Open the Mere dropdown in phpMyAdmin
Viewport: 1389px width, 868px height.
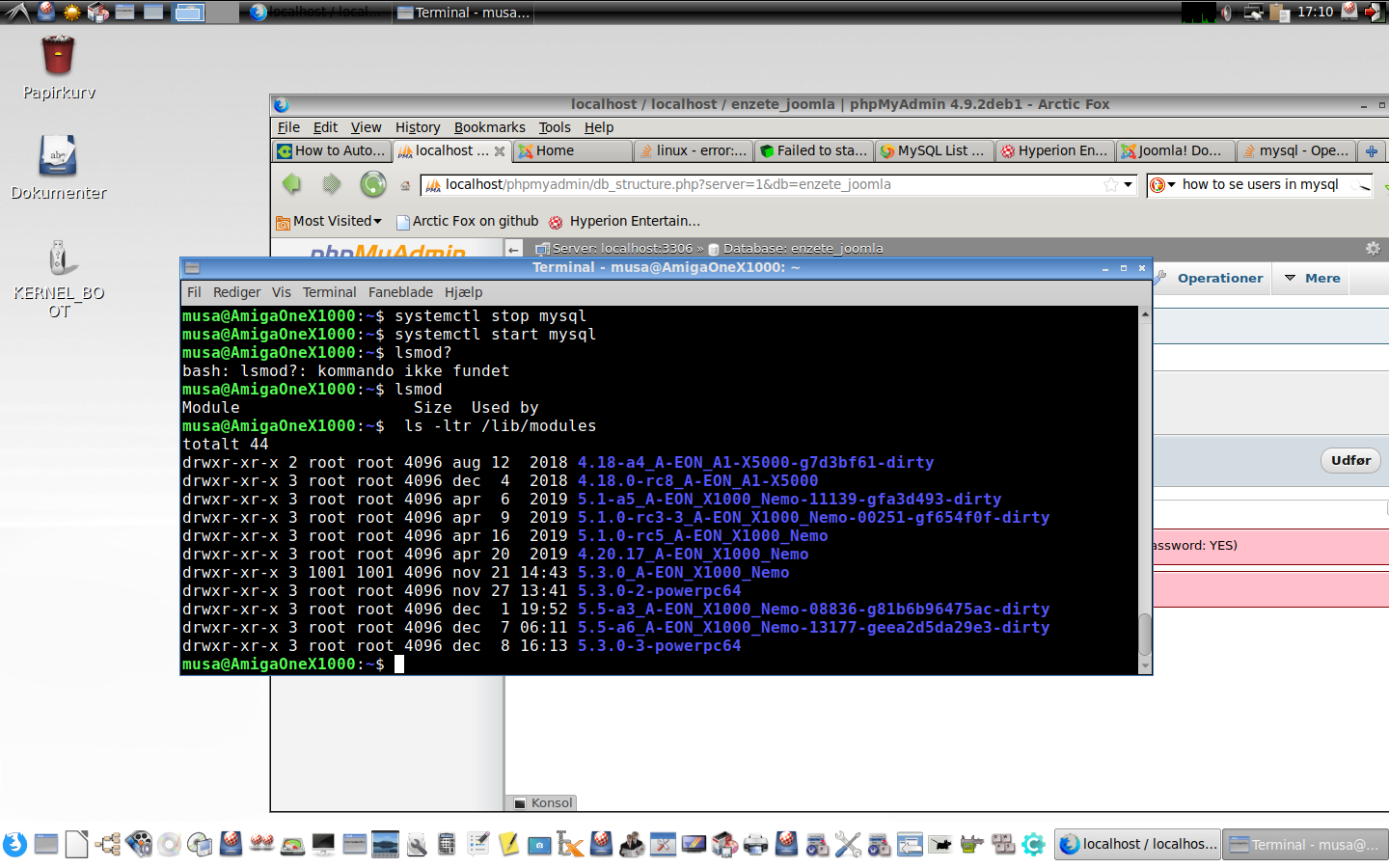pyautogui.click(x=1313, y=278)
